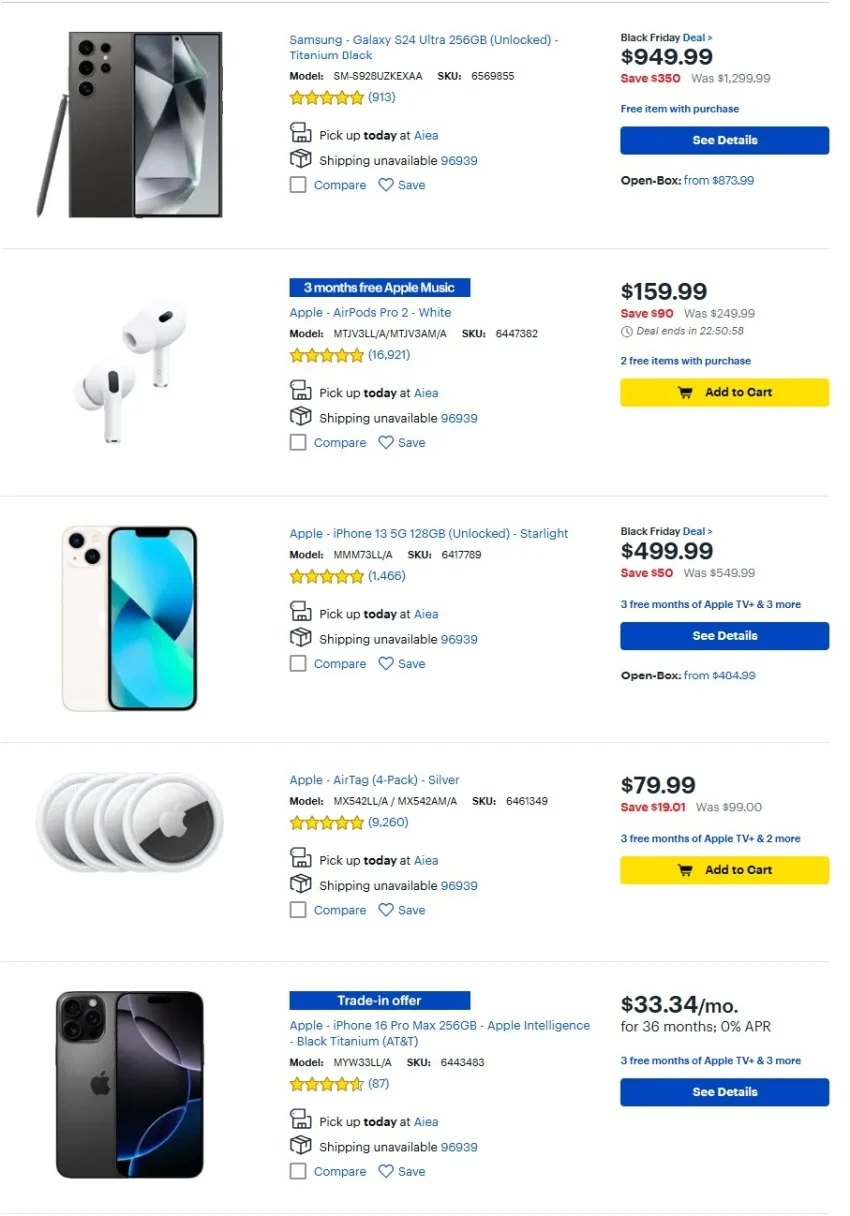This screenshot has width=850, height=1216.
Task: Tick the Compare checkbox for iPhone 13
Action: point(298,664)
